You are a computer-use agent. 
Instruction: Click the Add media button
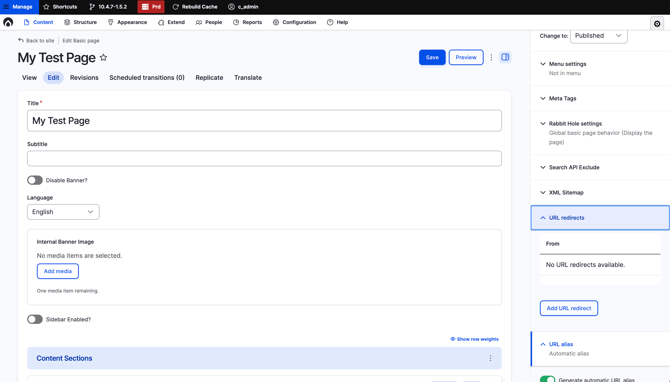(x=58, y=271)
